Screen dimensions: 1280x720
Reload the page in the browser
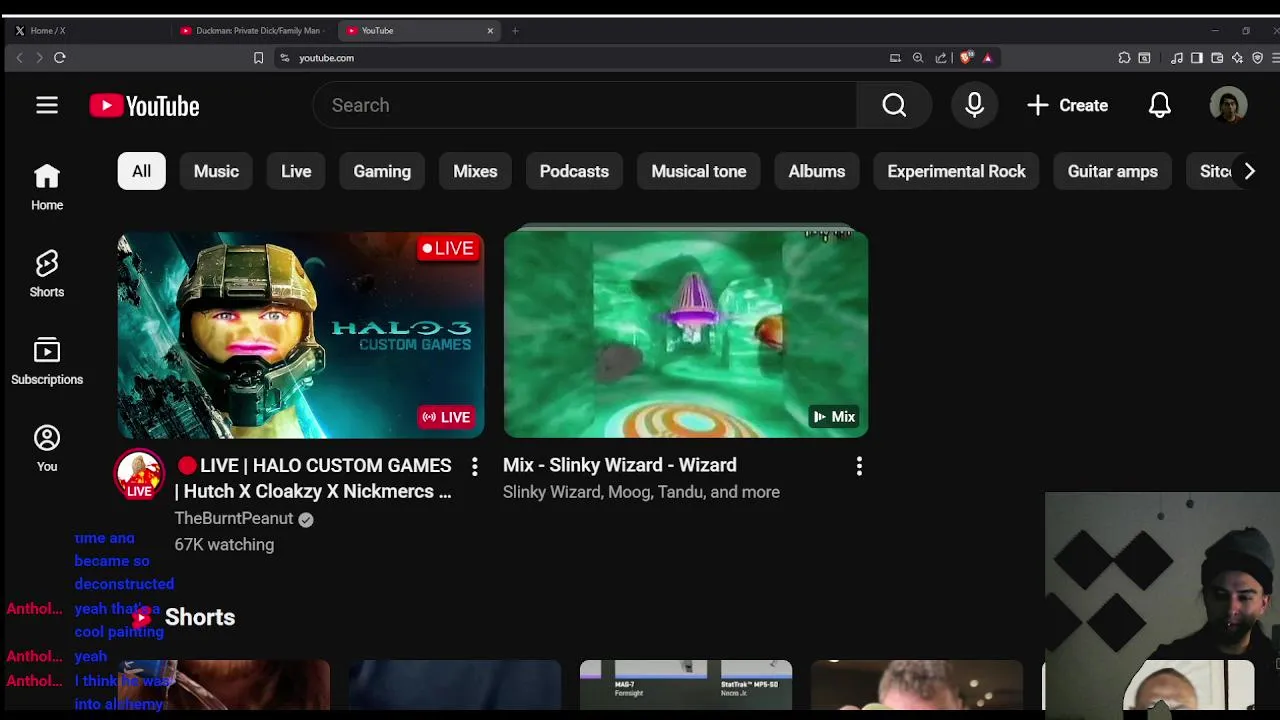60,58
